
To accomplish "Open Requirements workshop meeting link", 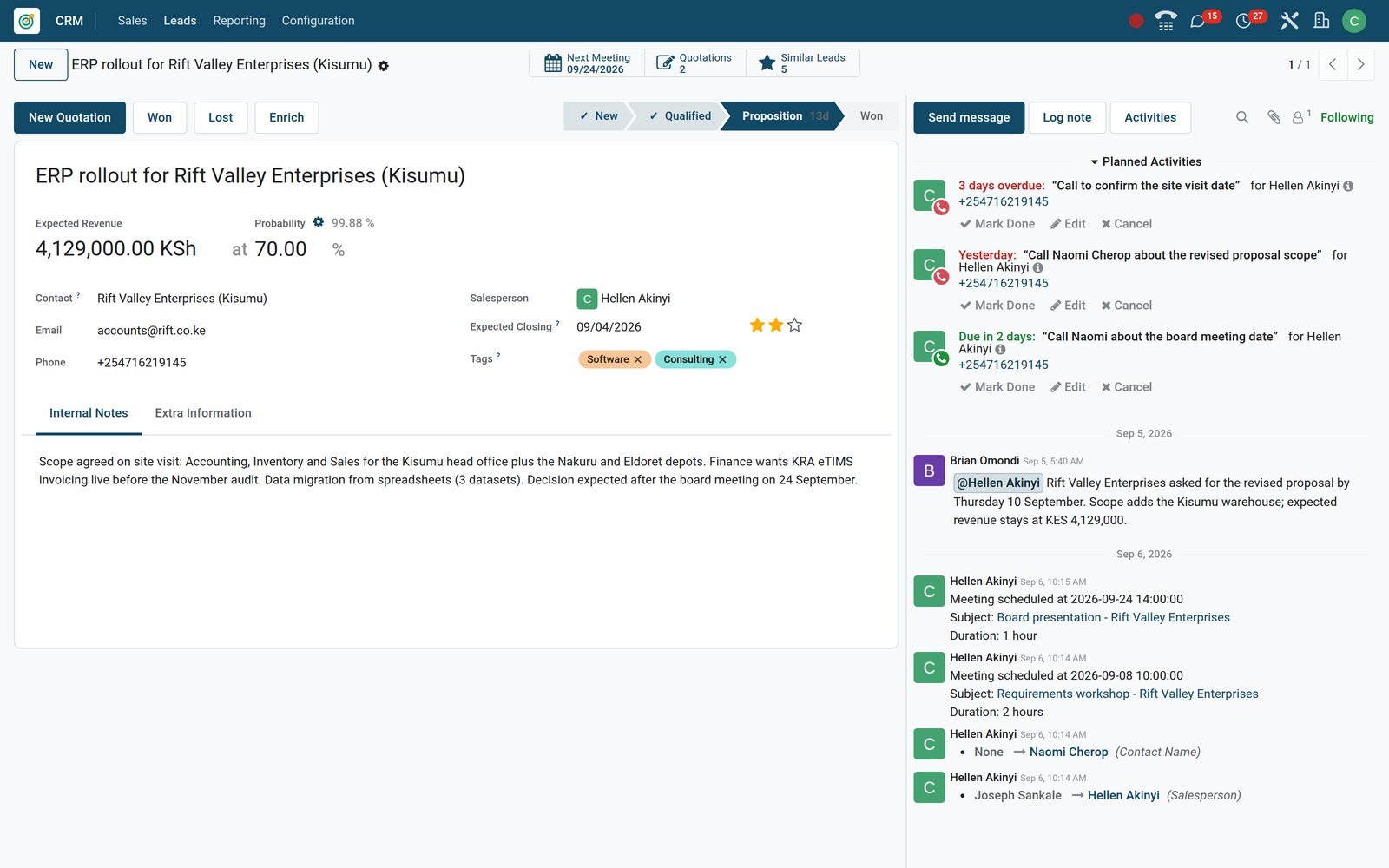I will coord(1127,694).
